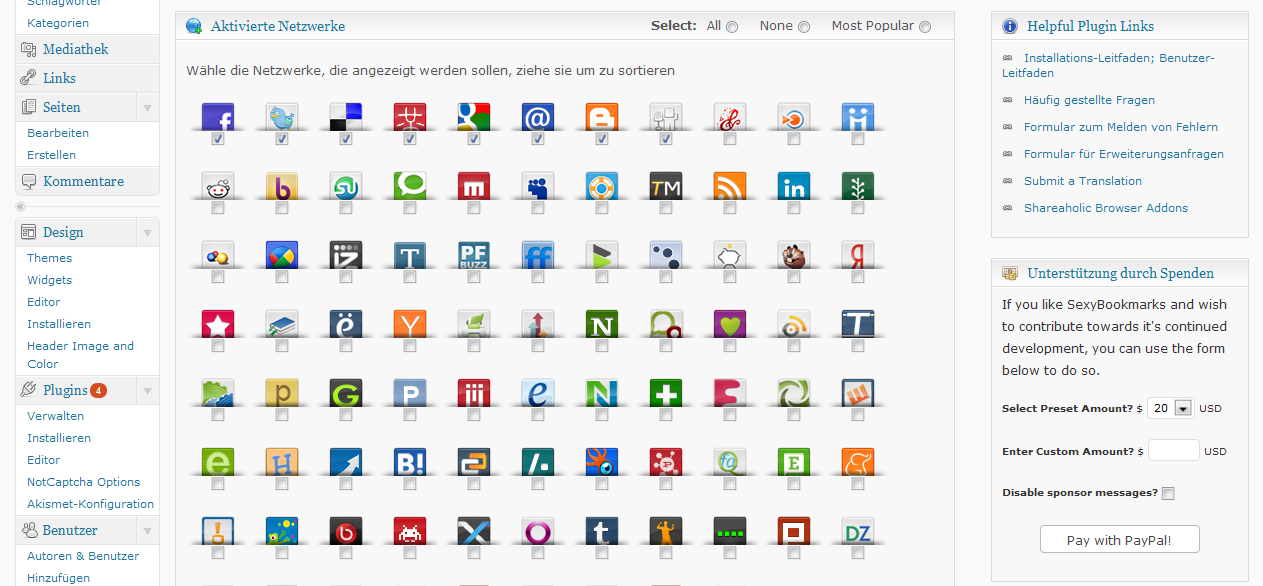This screenshot has width=1263, height=586.
Task: Open the Mediathek menu item
Action: (x=75, y=49)
